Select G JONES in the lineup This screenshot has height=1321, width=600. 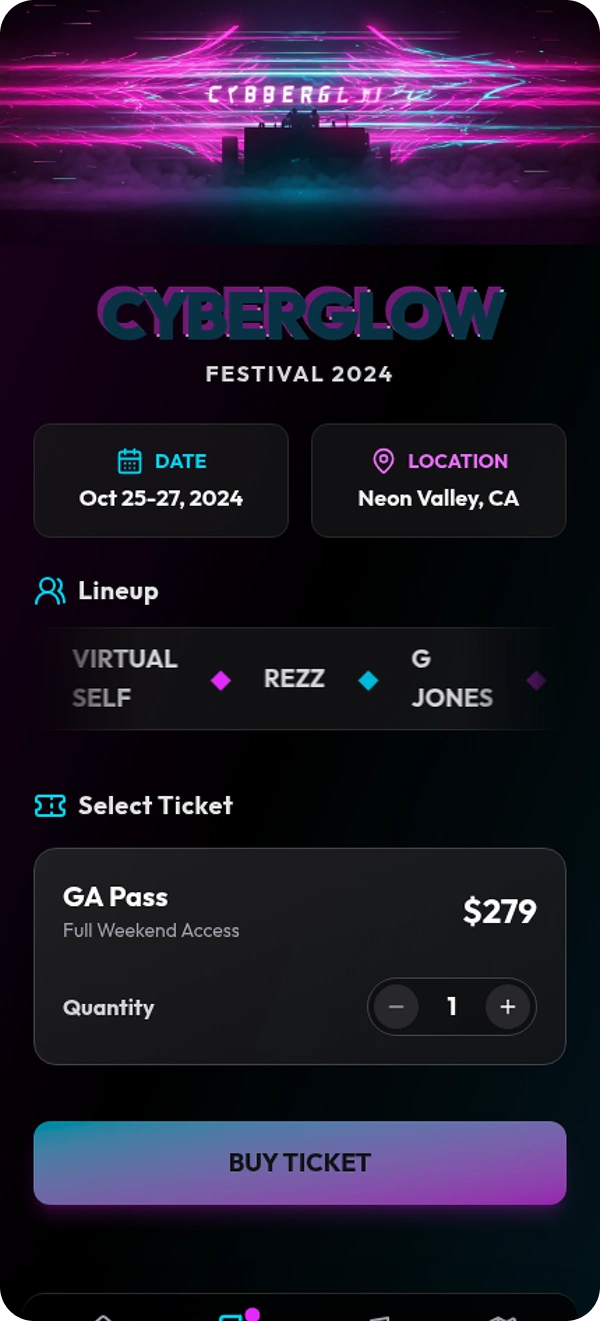(452, 678)
